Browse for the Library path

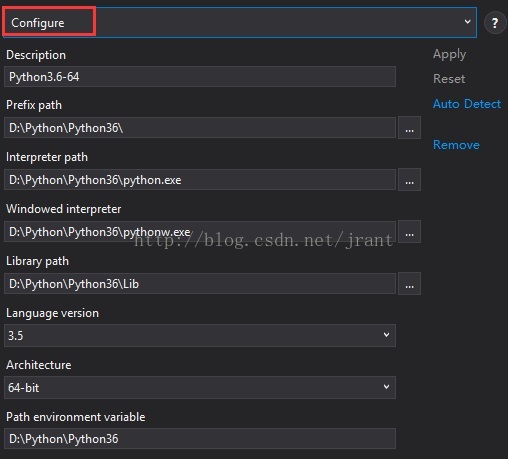(x=409, y=284)
